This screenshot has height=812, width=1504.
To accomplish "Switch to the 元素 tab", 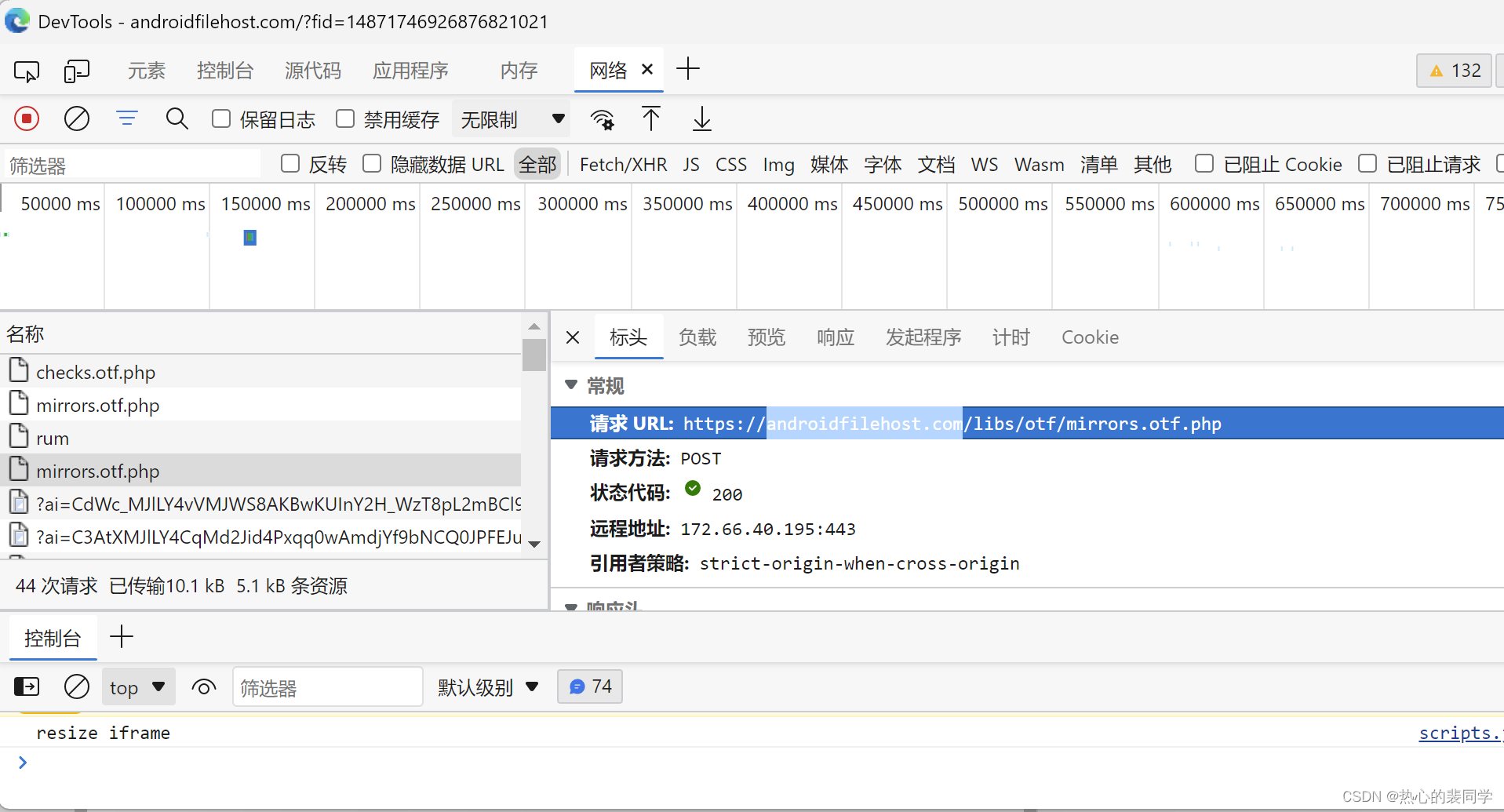I will click(147, 71).
